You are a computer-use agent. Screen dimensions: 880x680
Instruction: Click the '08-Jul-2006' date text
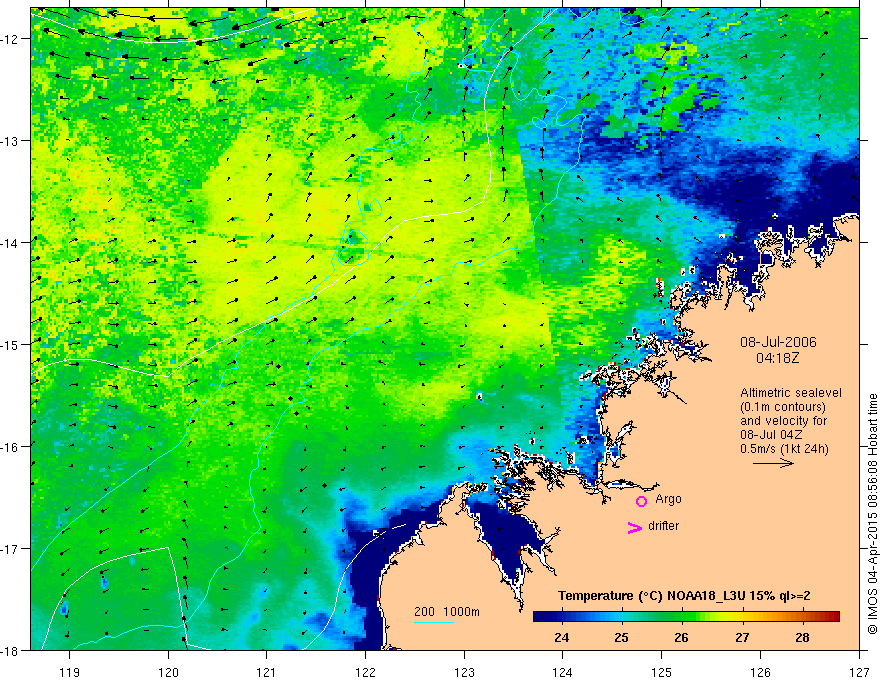778,342
